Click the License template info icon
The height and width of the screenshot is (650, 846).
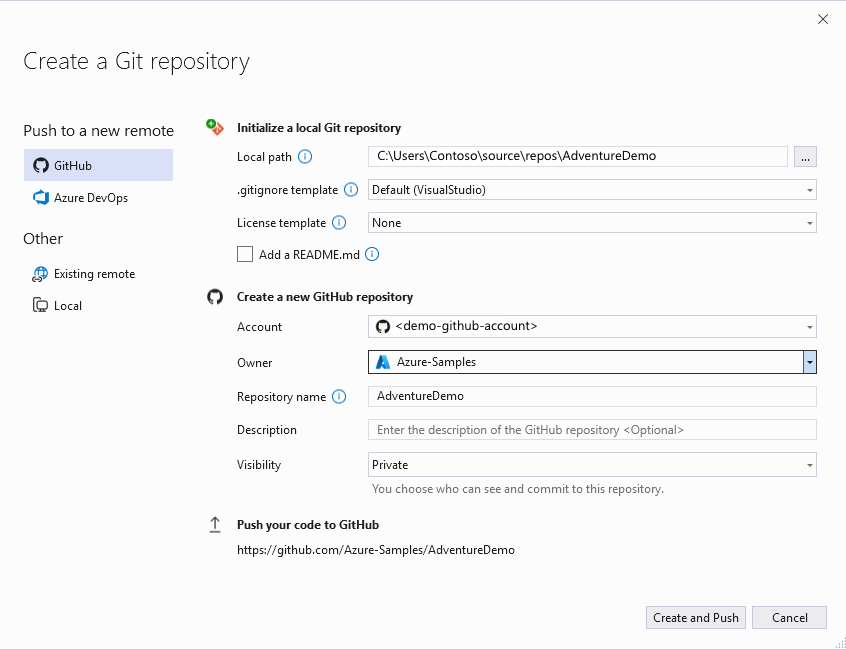click(x=339, y=222)
